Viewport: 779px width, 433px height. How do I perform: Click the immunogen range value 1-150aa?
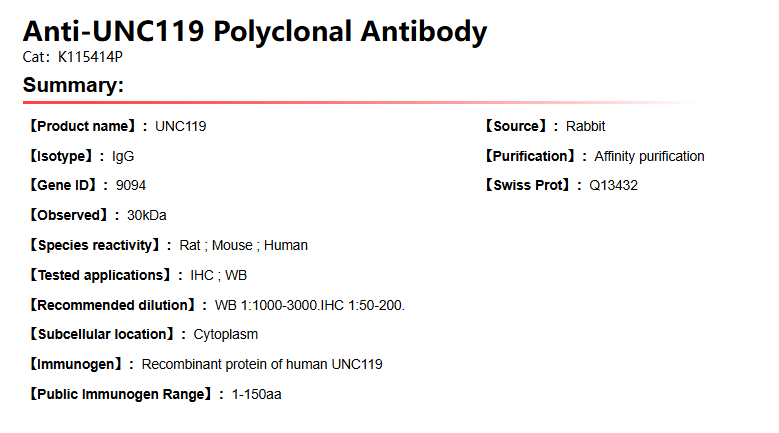(x=257, y=394)
